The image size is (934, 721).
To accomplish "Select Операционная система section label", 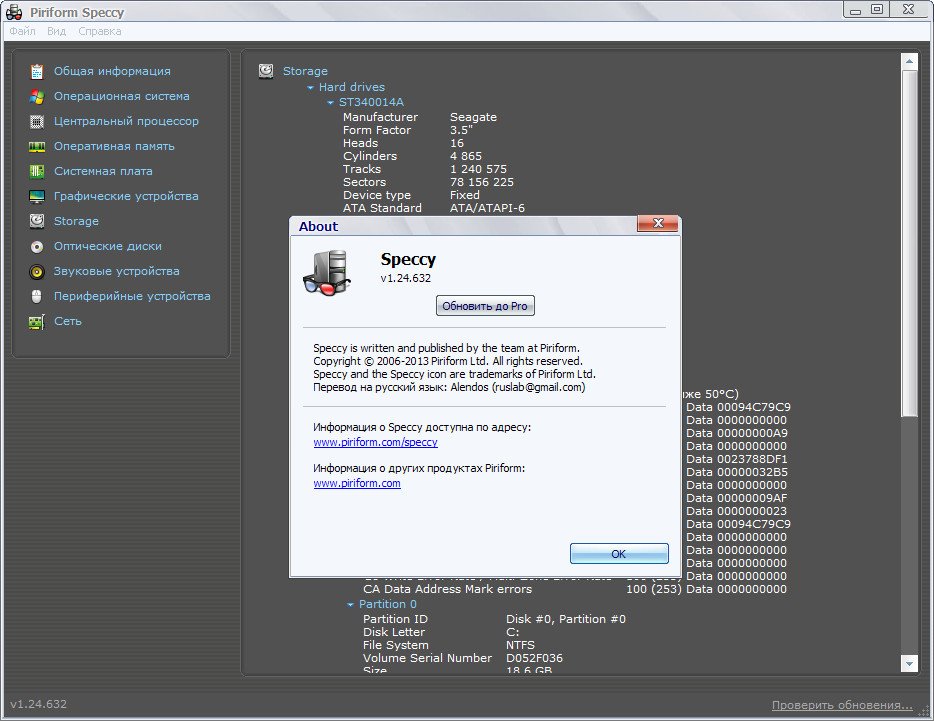I will [x=122, y=96].
